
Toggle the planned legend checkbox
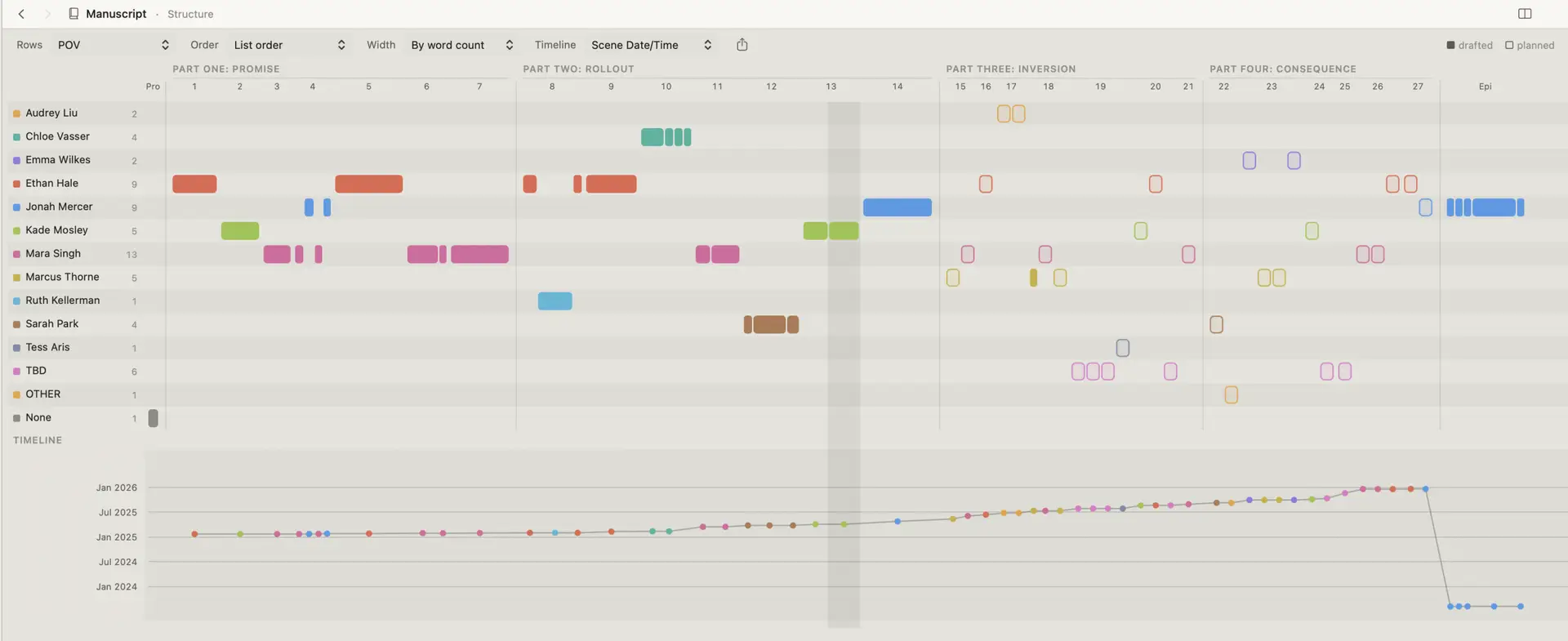point(1509,46)
